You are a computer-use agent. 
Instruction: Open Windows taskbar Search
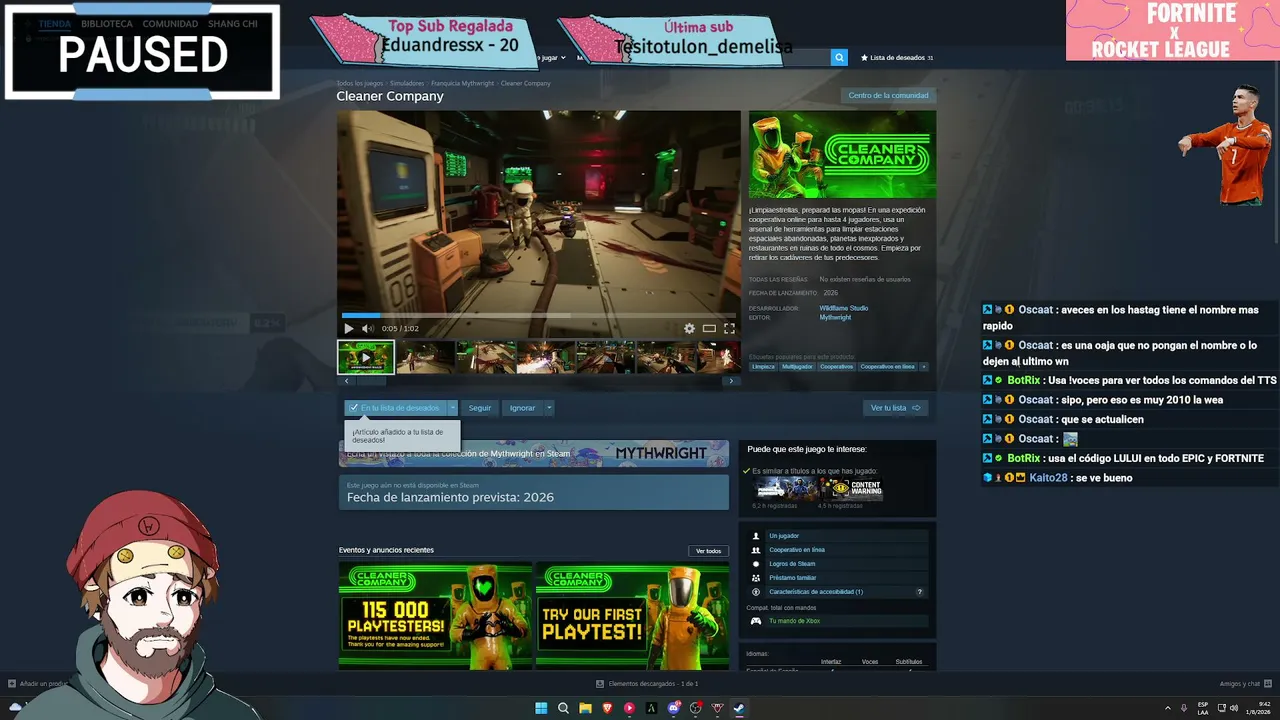coord(563,708)
